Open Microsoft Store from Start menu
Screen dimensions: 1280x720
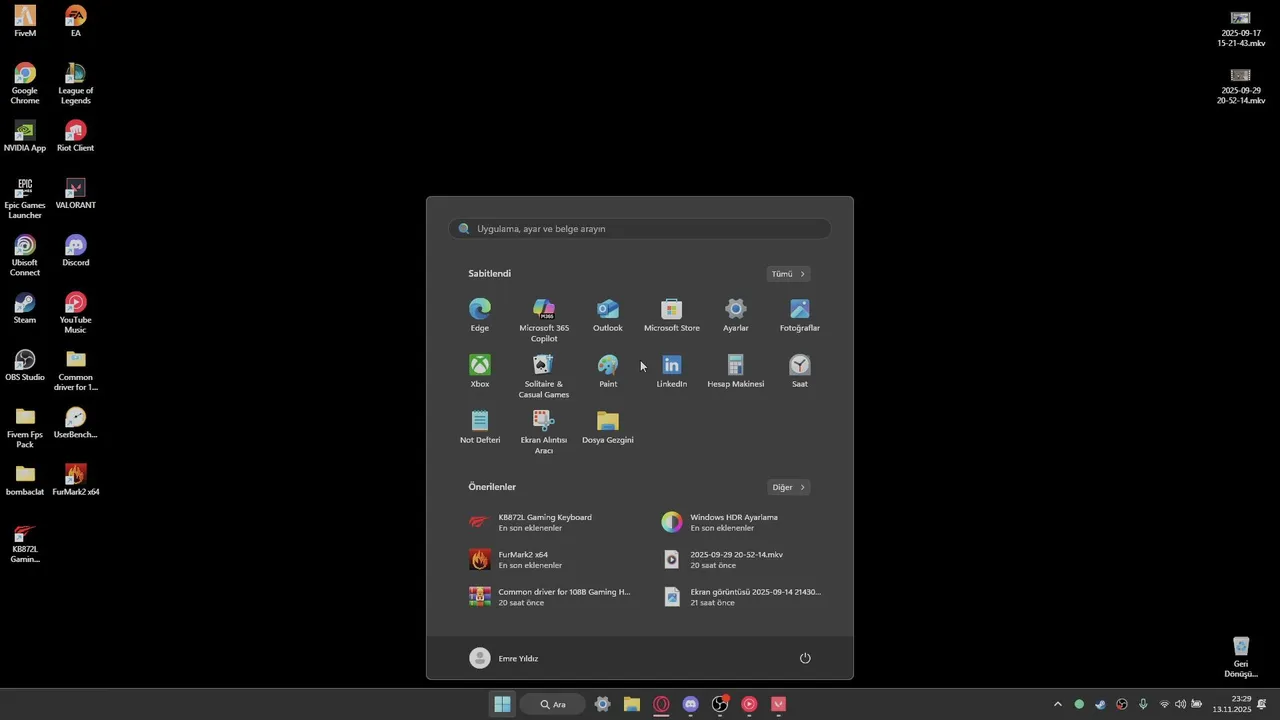pos(672,314)
